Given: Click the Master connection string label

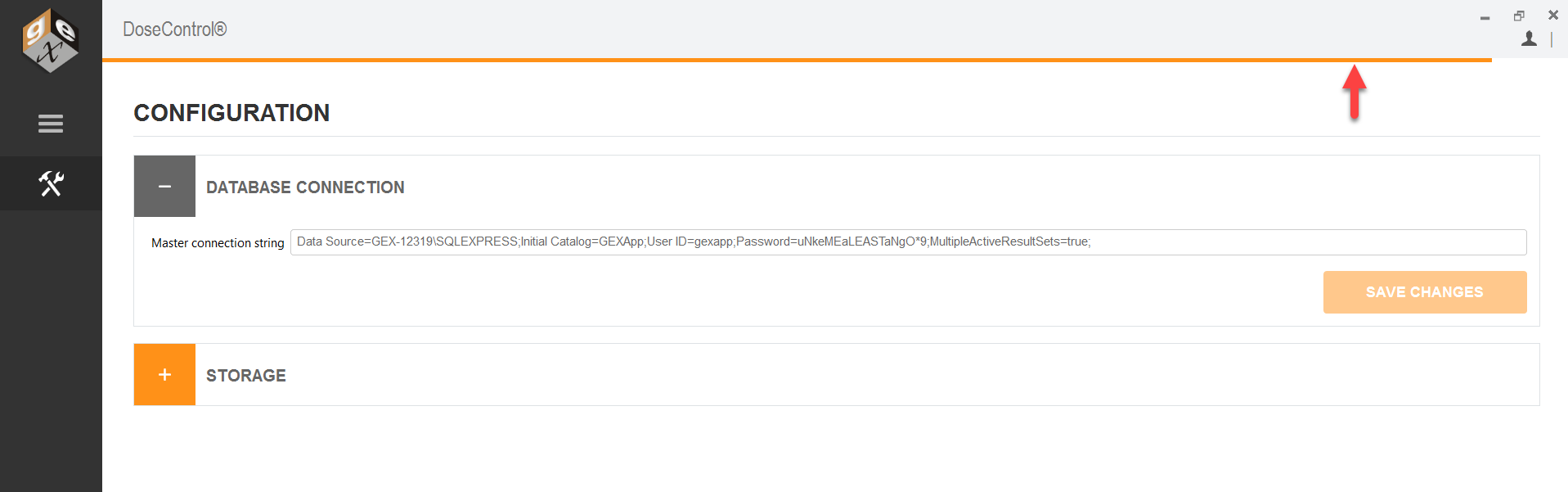Looking at the screenshot, I should 218,243.
